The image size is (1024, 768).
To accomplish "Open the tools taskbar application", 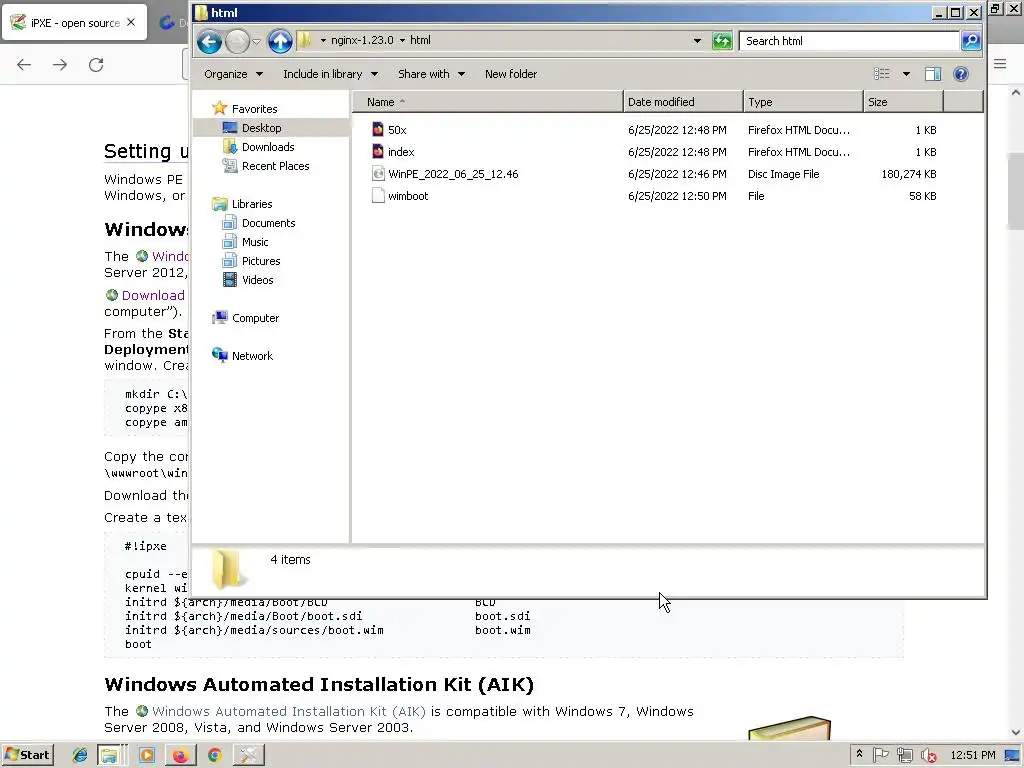I will click(x=248, y=755).
